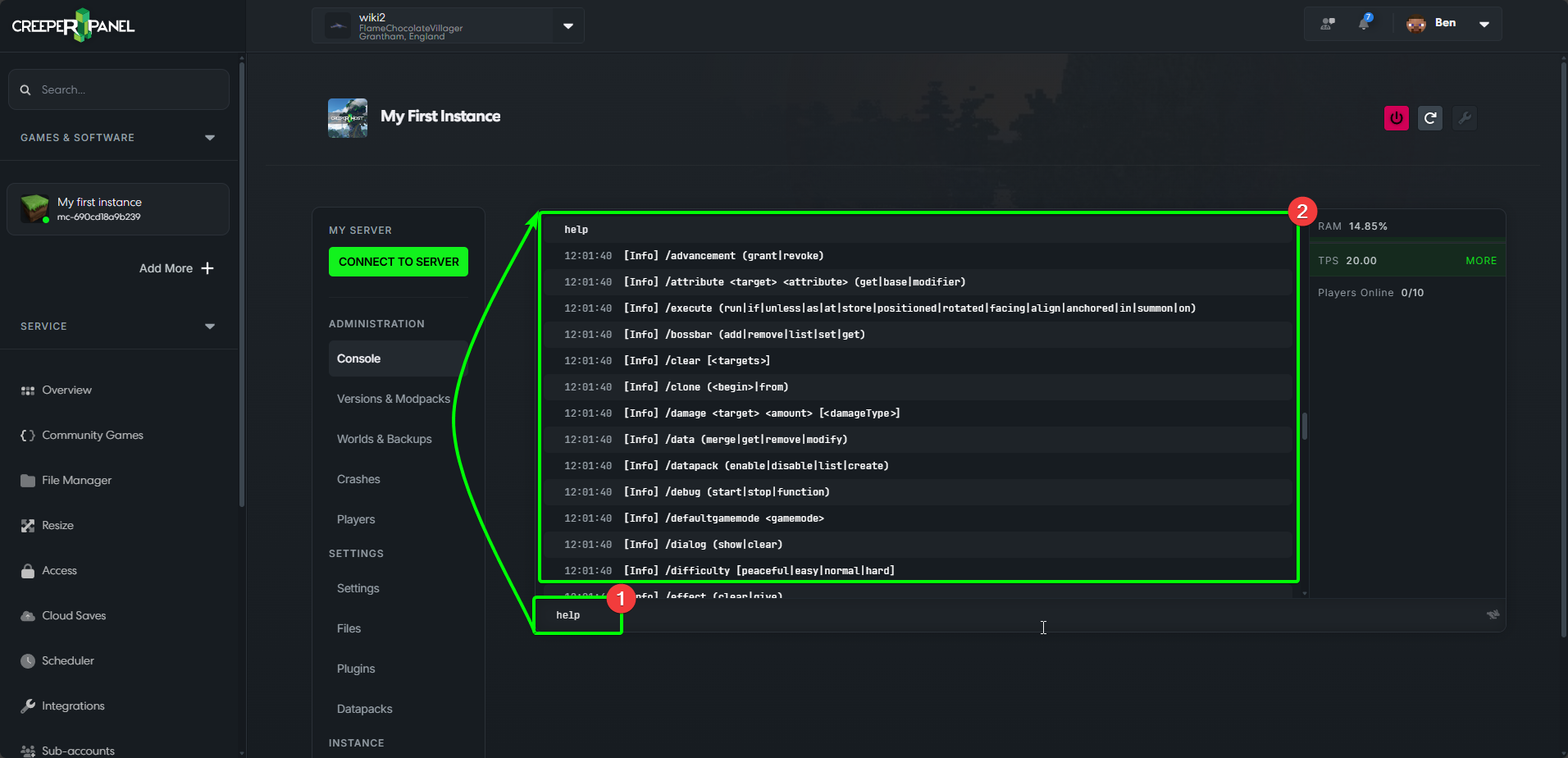Open Cloud Saves in the sidebar
1568x758 pixels.
pyautogui.click(x=74, y=615)
